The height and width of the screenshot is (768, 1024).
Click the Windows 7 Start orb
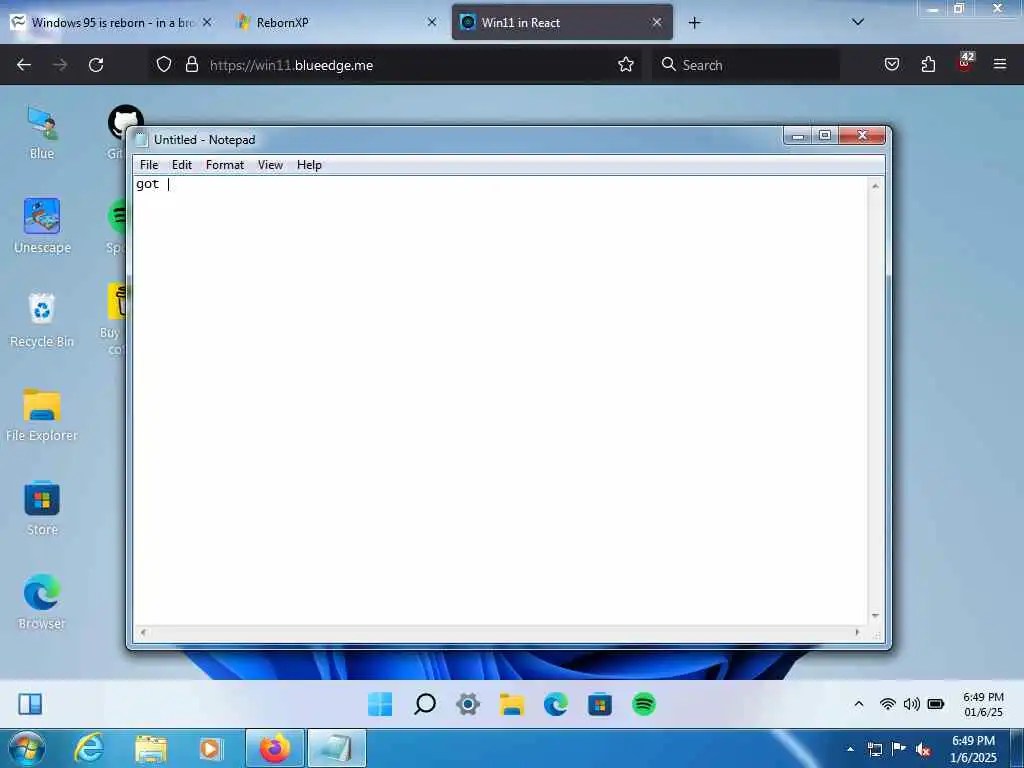(26, 749)
